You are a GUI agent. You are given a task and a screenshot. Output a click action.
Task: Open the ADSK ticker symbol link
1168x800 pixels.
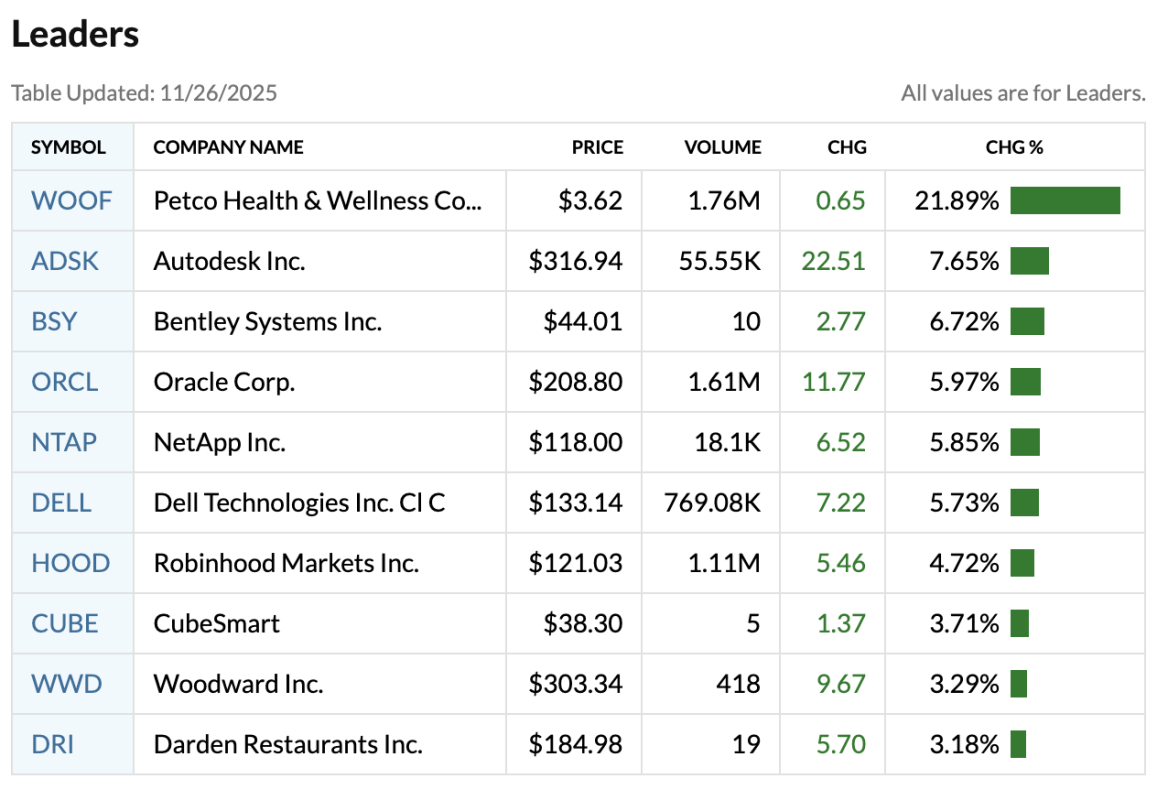[x=65, y=262]
